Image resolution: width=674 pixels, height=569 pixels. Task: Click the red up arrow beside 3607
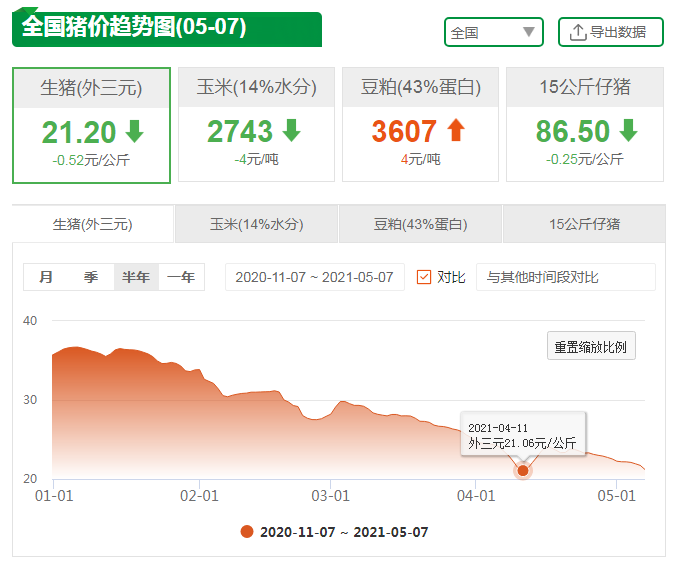456,130
